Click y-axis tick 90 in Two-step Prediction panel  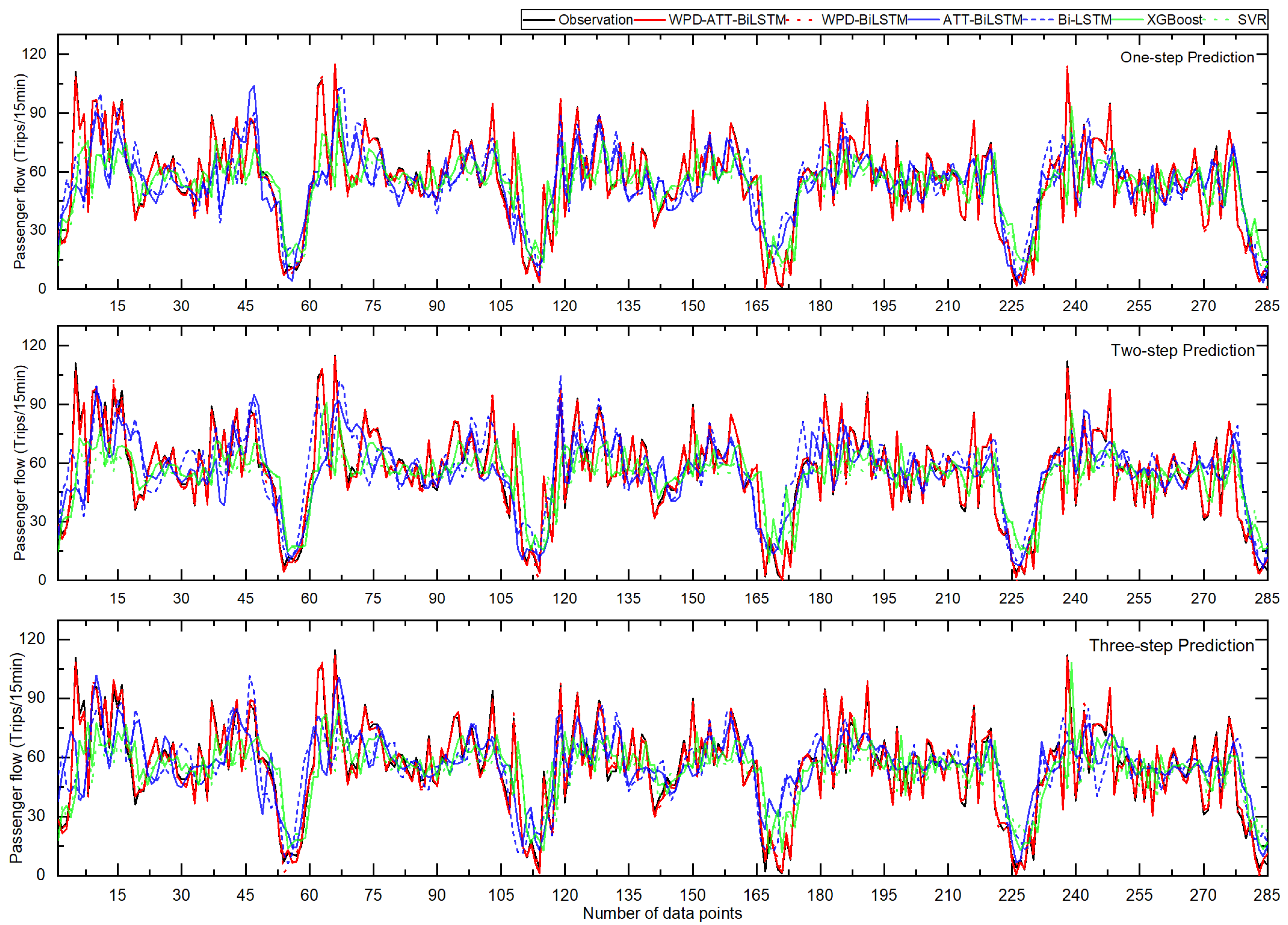point(38,404)
